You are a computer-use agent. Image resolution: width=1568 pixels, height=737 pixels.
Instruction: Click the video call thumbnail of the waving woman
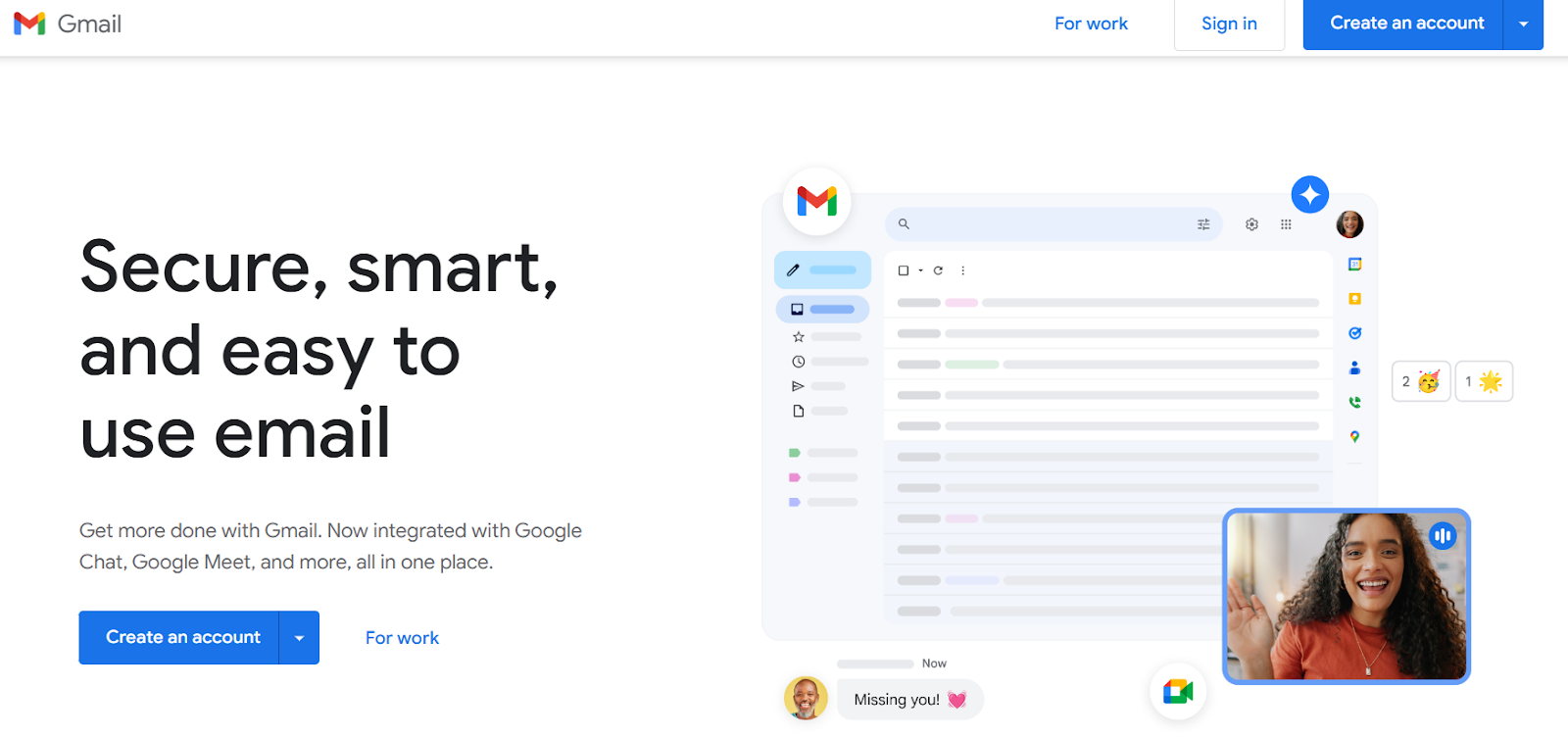click(x=1347, y=596)
